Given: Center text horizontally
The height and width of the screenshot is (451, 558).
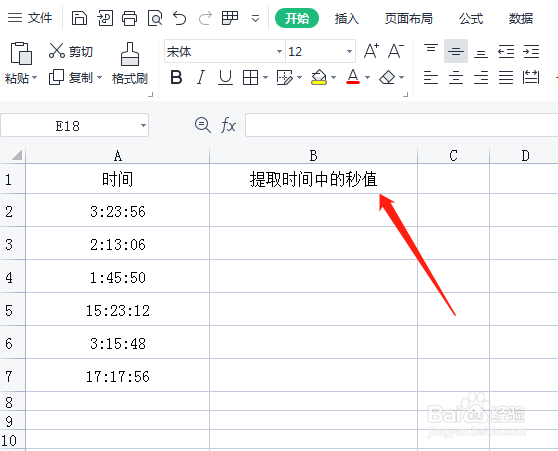Looking at the screenshot, I should click(x=456, y=77).
